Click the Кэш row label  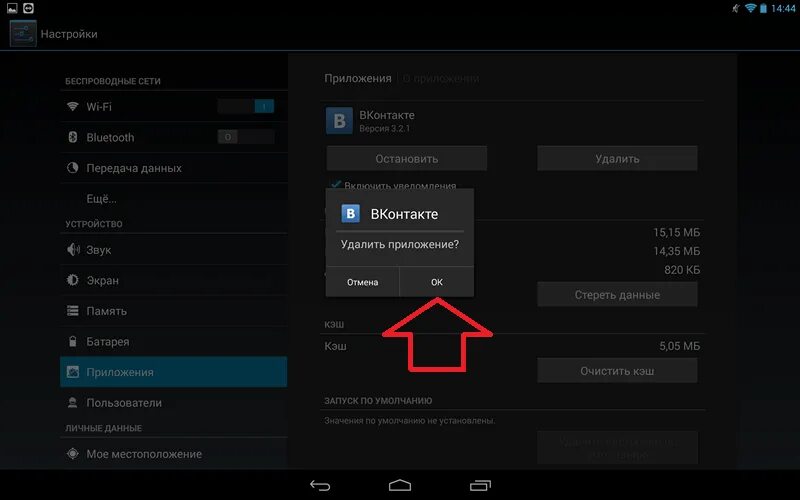click(x=335, y=346)
